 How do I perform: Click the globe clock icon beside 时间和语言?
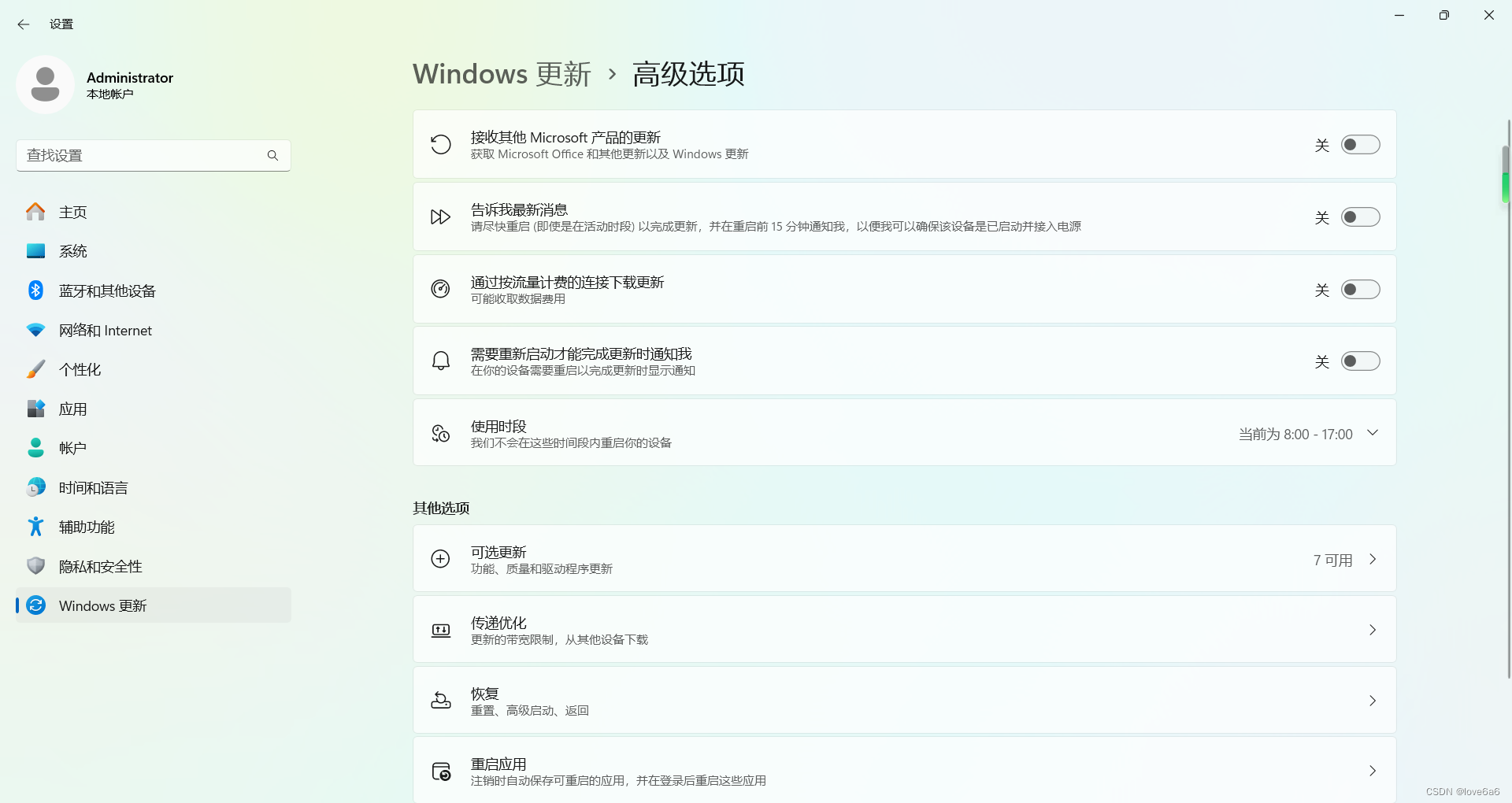pyautogui.click(x=35, y=487)
